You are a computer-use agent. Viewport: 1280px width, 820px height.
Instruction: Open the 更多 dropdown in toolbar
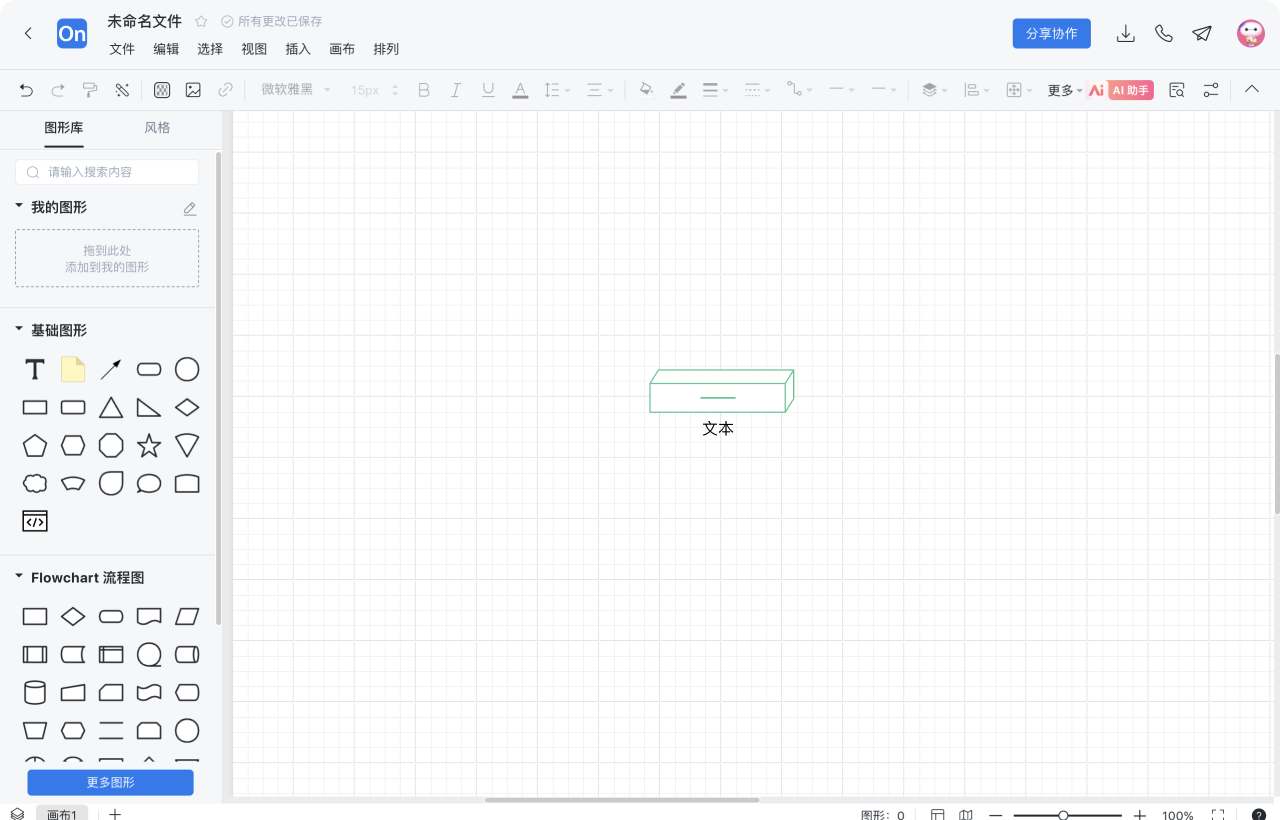point(1064,90)
